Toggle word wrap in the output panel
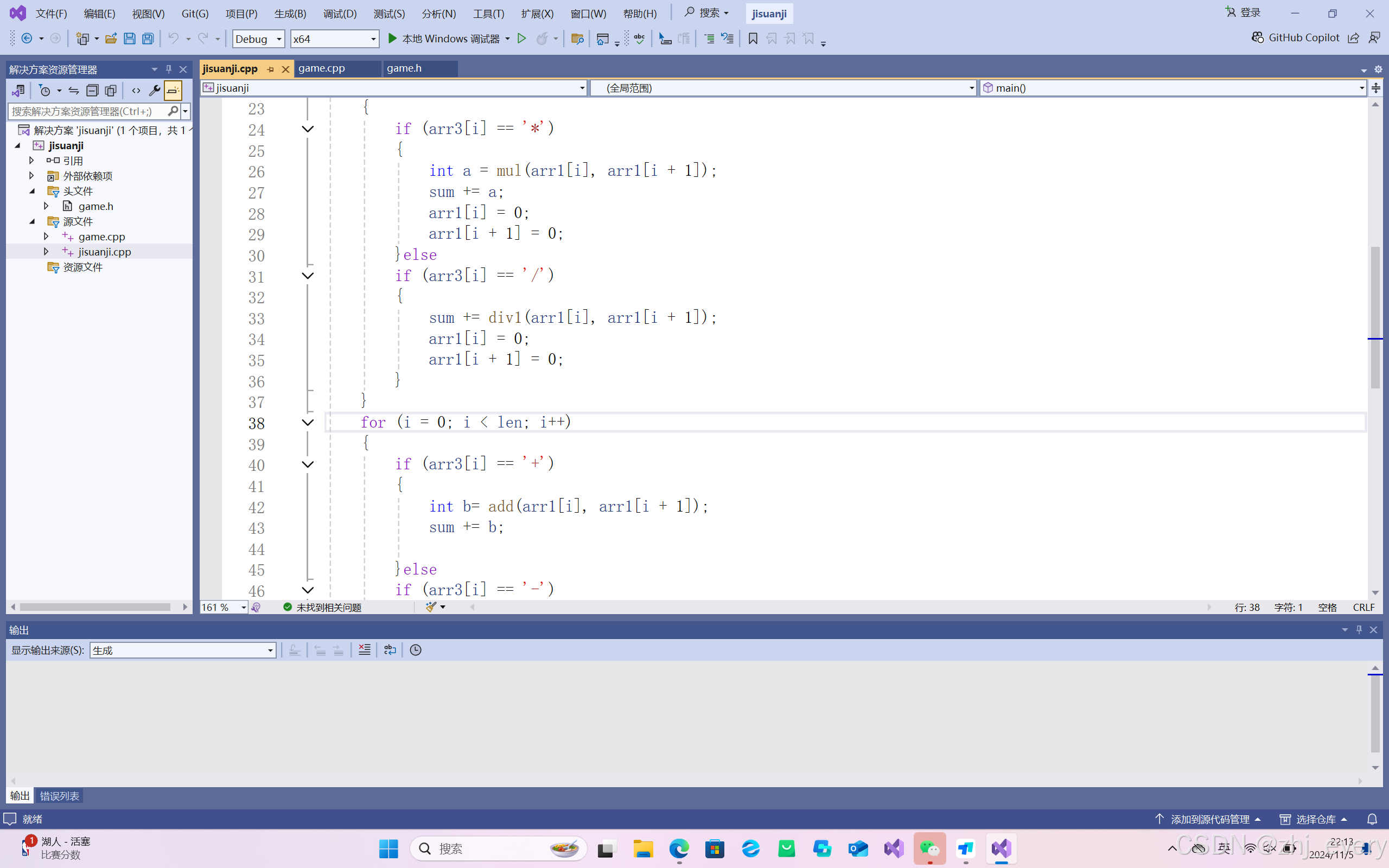1389x868 pixels. (390, 650)
